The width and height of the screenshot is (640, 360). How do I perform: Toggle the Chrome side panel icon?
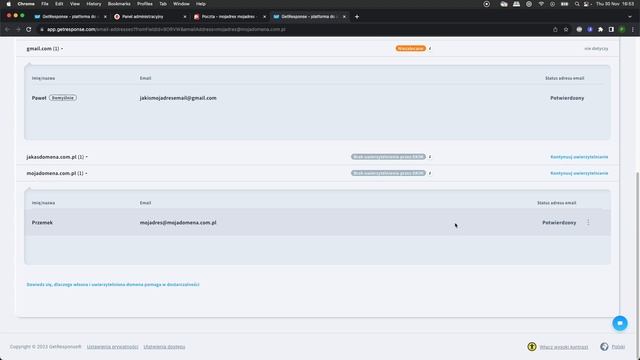tap(611, 29)
